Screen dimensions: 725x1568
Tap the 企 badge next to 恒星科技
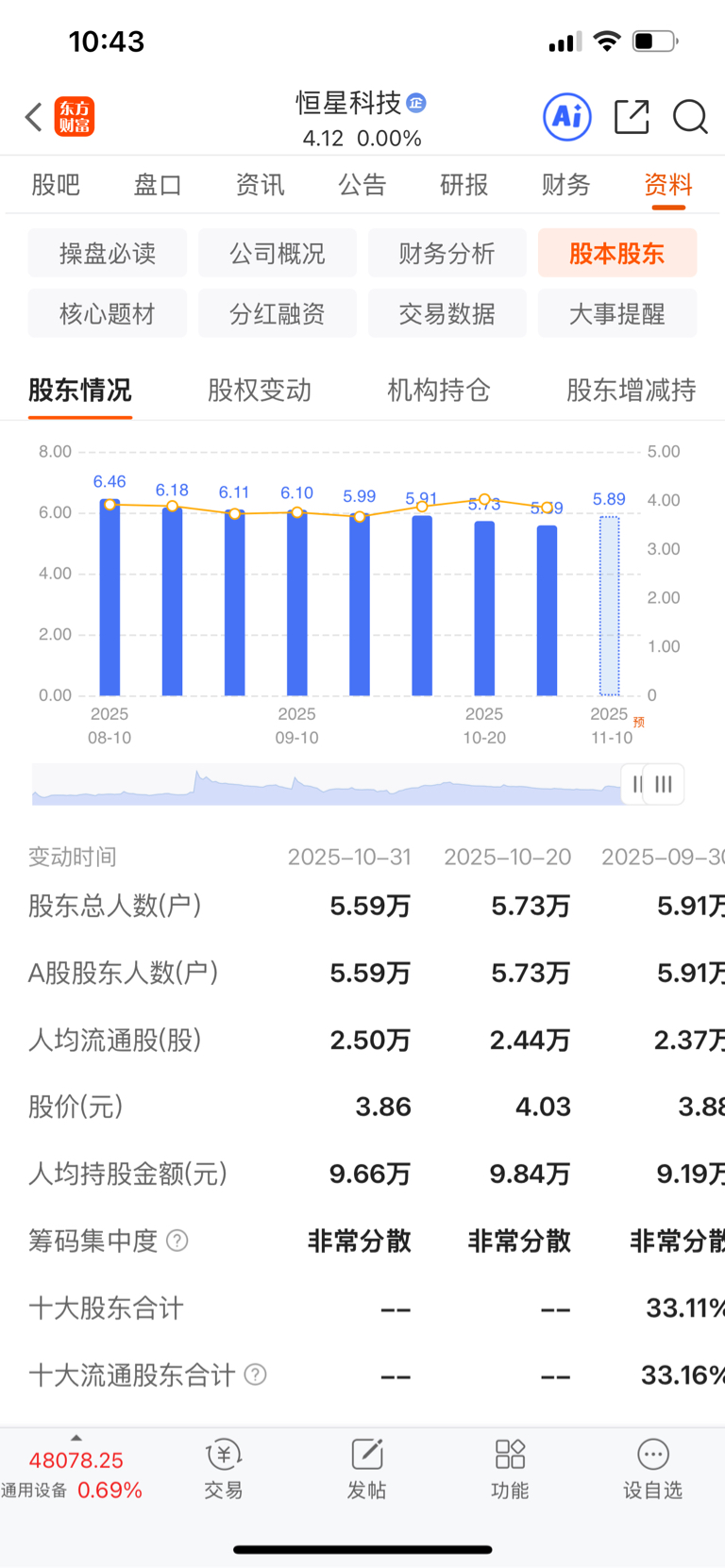[x=416, y=103]
